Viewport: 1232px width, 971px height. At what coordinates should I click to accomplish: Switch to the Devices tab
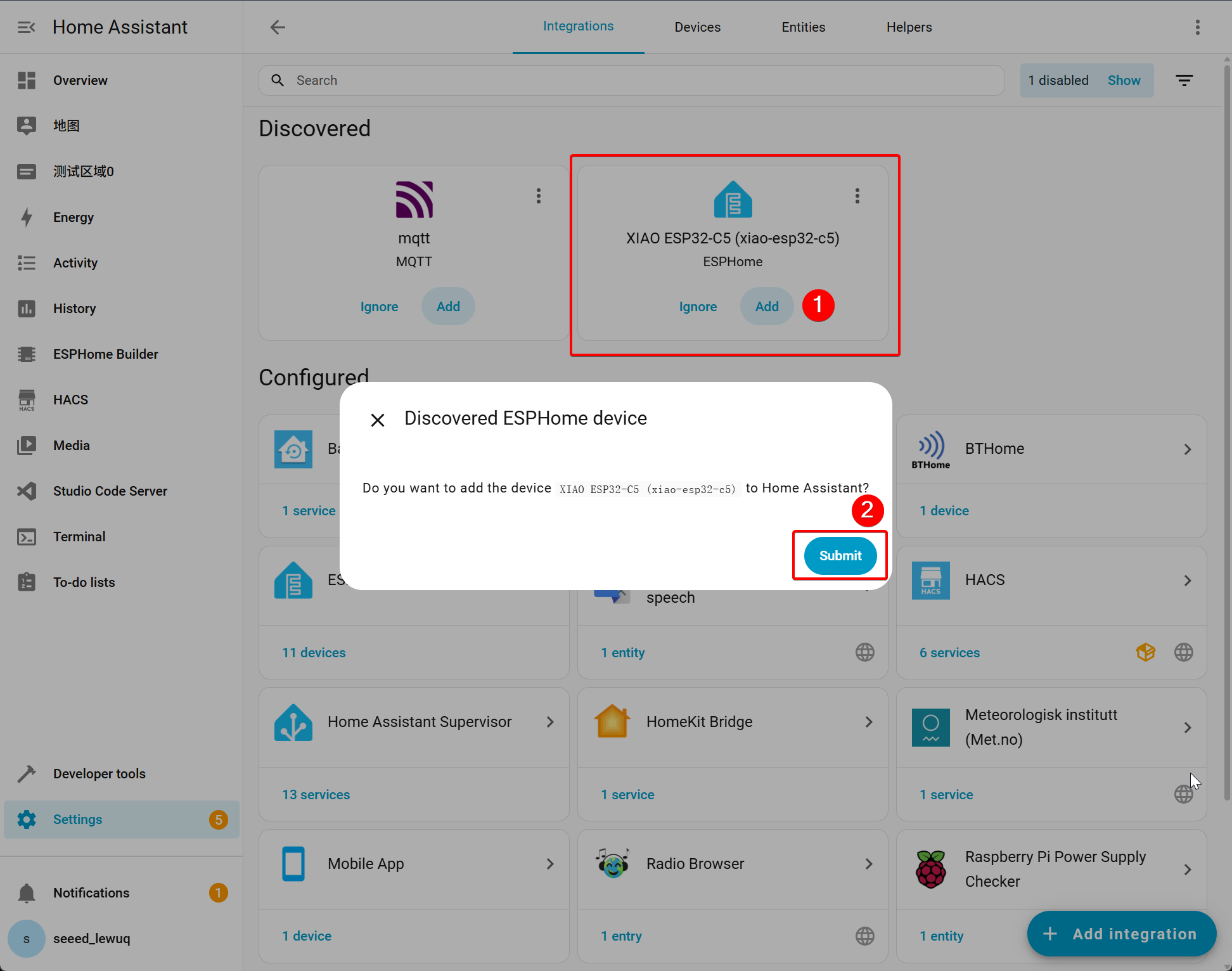[697, 27]
